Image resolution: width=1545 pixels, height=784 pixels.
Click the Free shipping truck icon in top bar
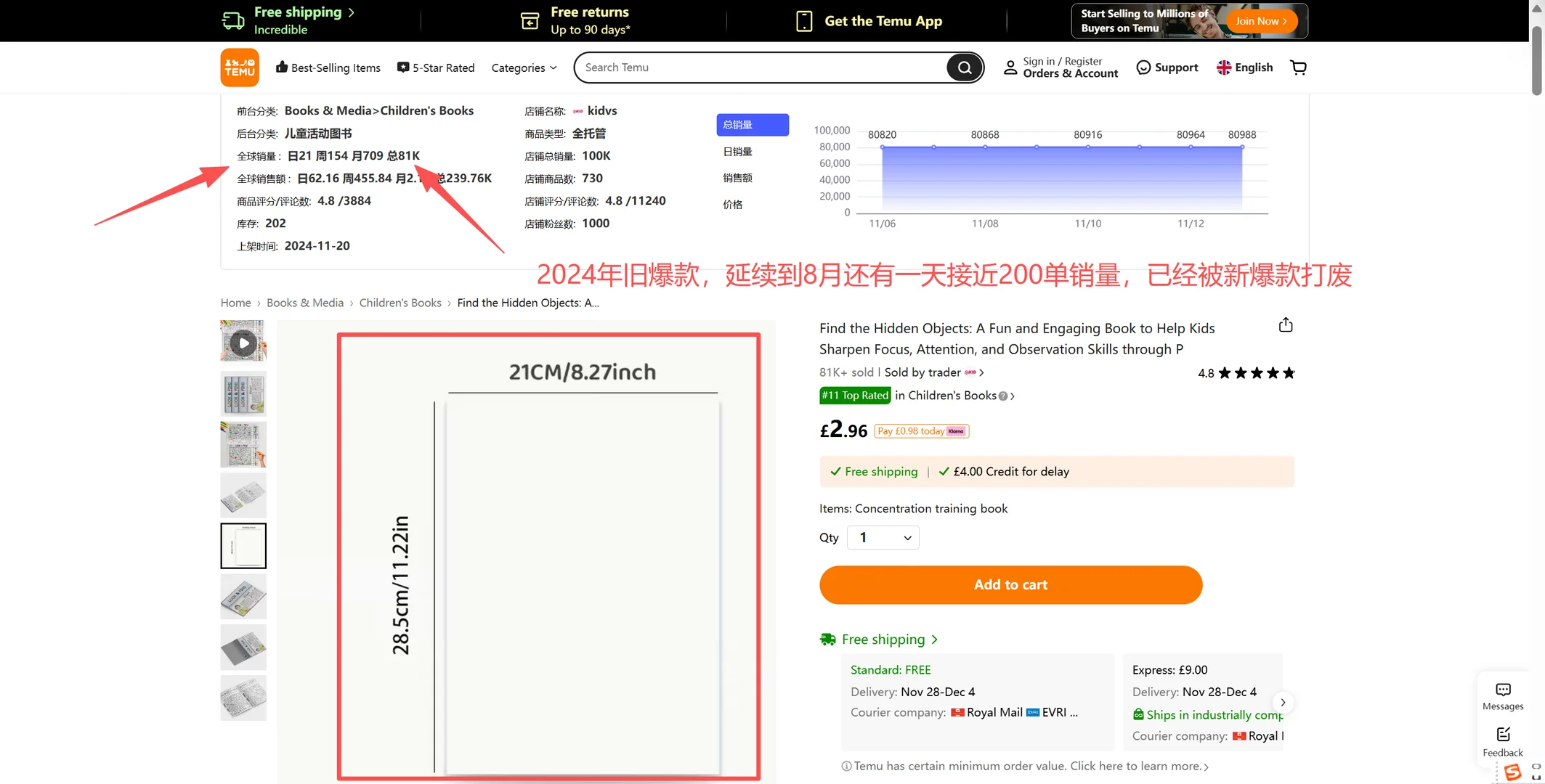(233, 20)
